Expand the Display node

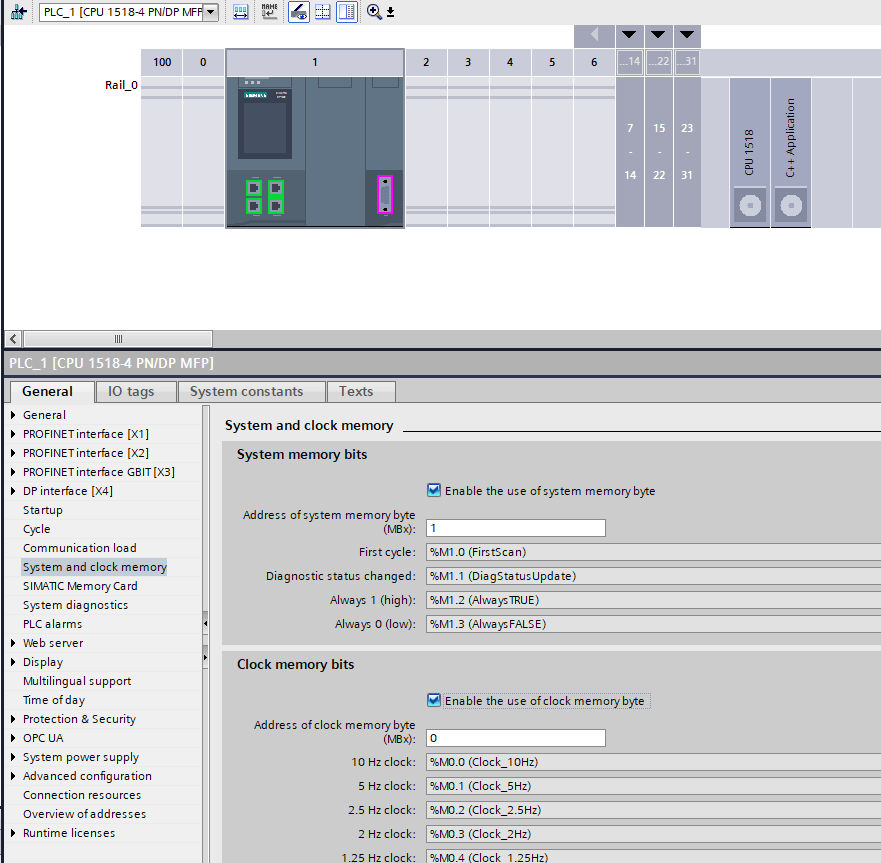coord(13,662)
